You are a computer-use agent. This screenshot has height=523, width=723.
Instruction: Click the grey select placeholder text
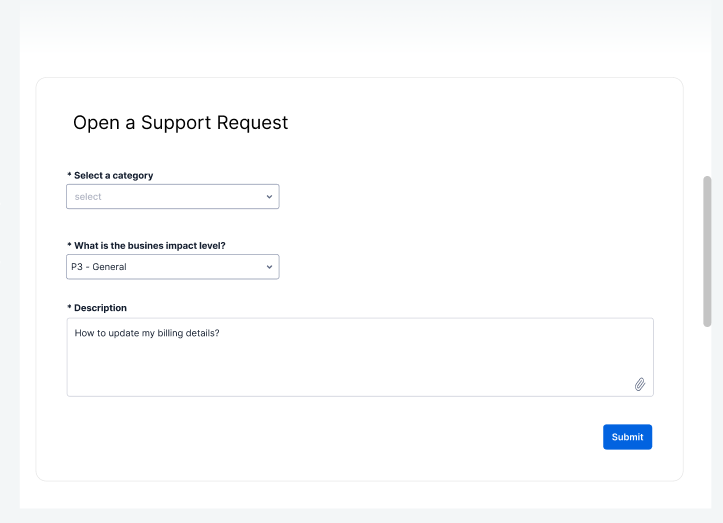(88, 196)
